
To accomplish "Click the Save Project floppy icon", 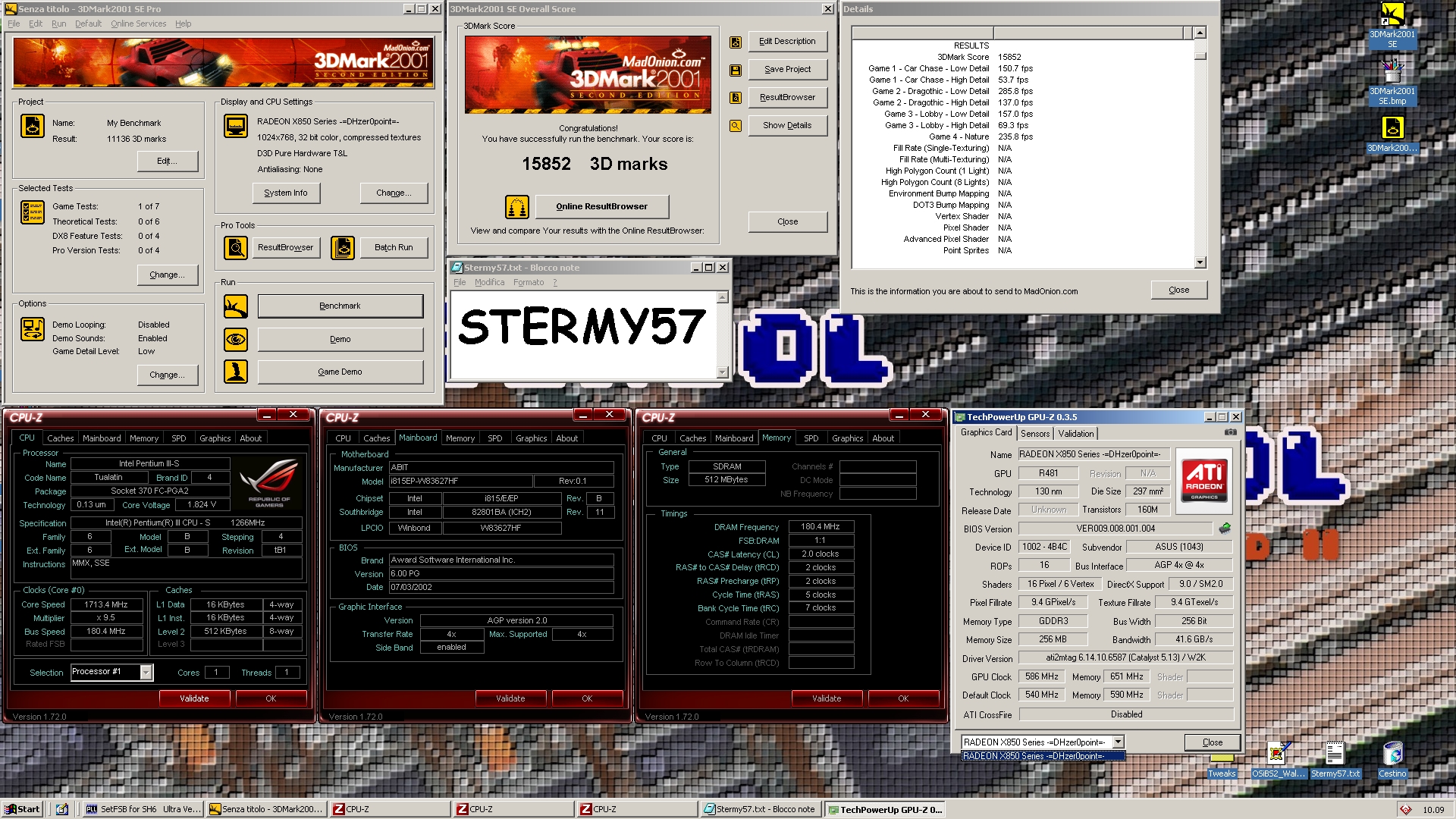I will pyautogui.click(x=736, y=71).
